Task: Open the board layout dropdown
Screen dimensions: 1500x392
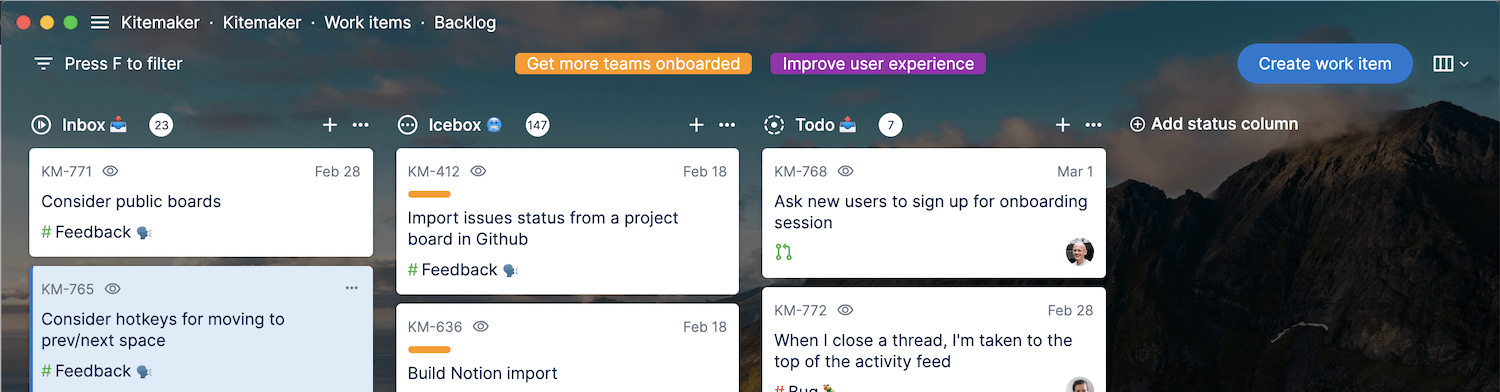Action: 1450,64
